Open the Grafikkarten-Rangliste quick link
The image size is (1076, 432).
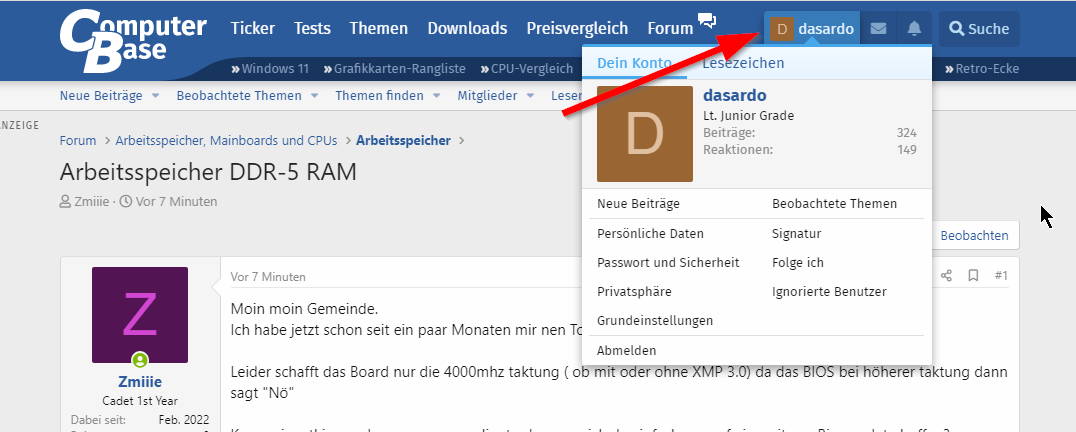[395, 69]
